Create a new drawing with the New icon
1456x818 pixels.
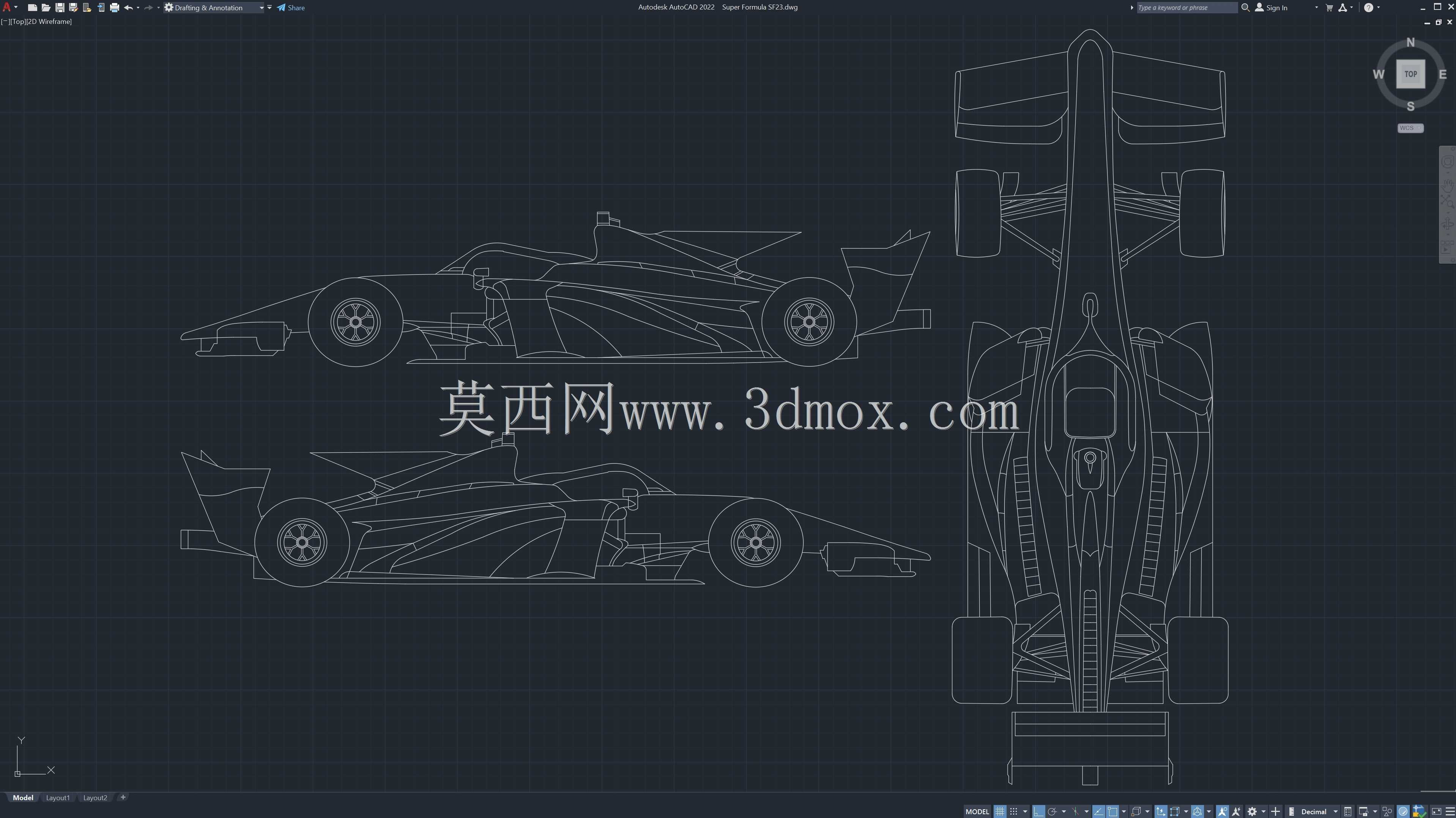[32, 7]
